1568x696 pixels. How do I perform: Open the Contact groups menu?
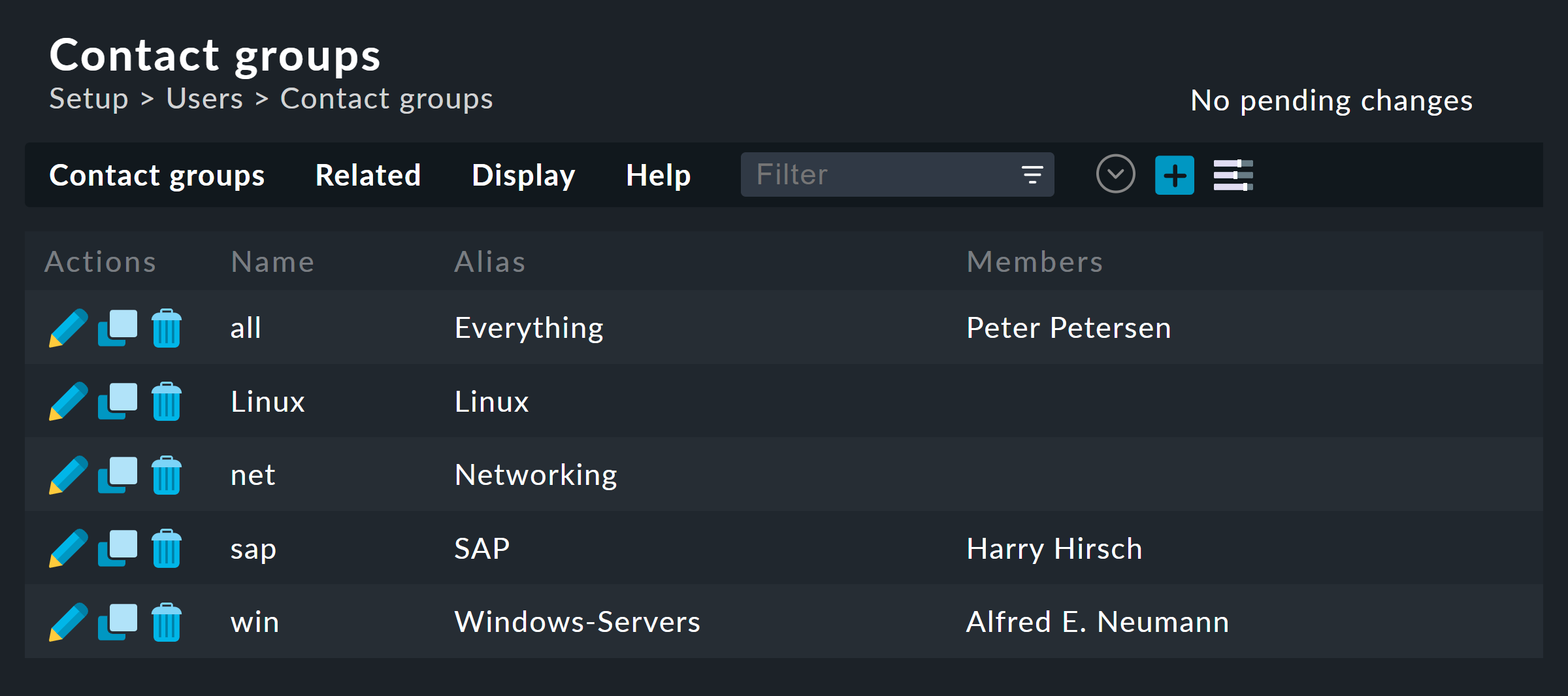(157, 175)
